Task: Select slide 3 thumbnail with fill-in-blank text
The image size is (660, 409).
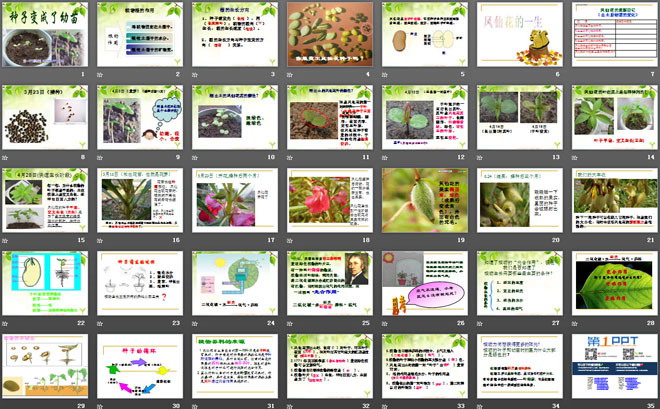Action: pyautogui.click(x=235, y=34)
